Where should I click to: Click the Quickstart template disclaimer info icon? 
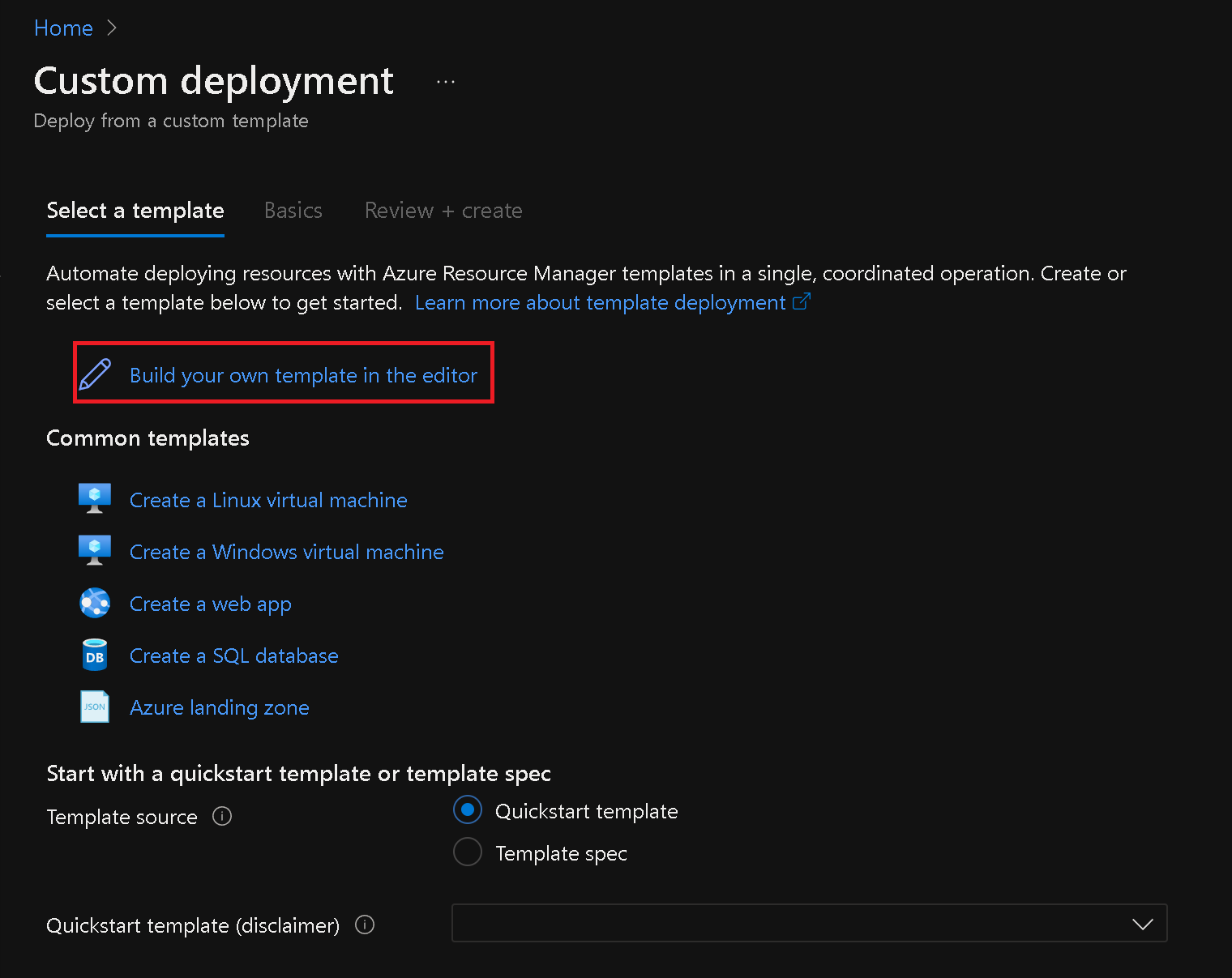364,925
